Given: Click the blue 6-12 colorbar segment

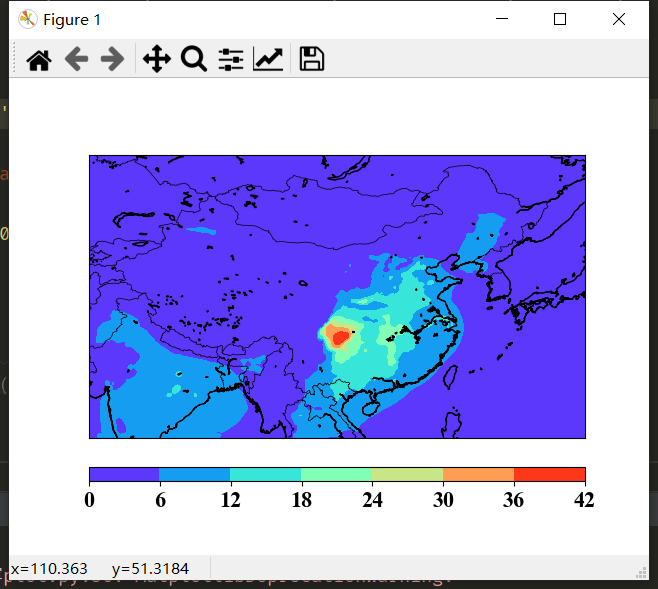Looking at the screenshot, I should 195,474.
